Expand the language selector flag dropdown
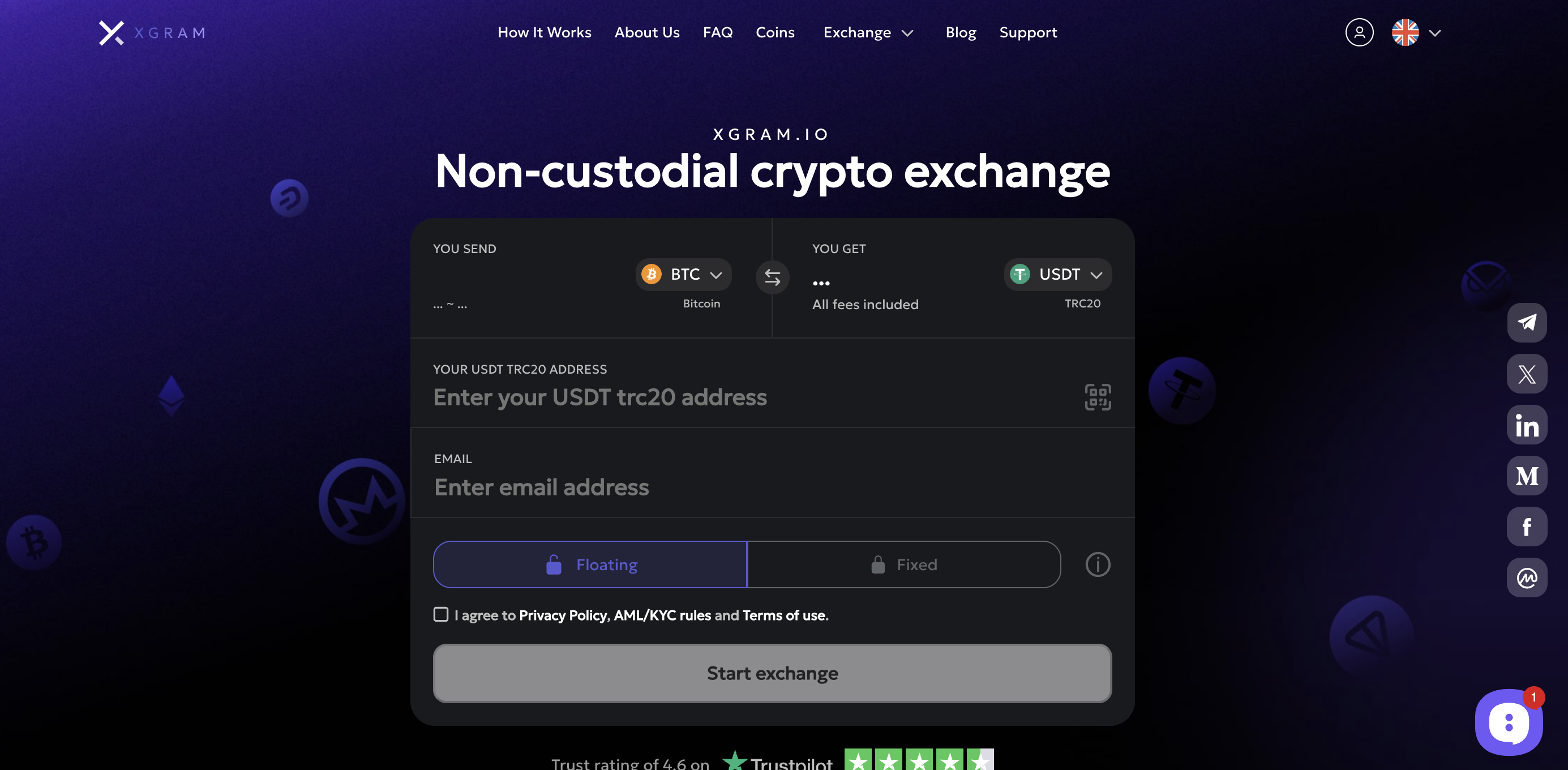The height and width of the screenshot is (770, 1568). (1416, 33)
